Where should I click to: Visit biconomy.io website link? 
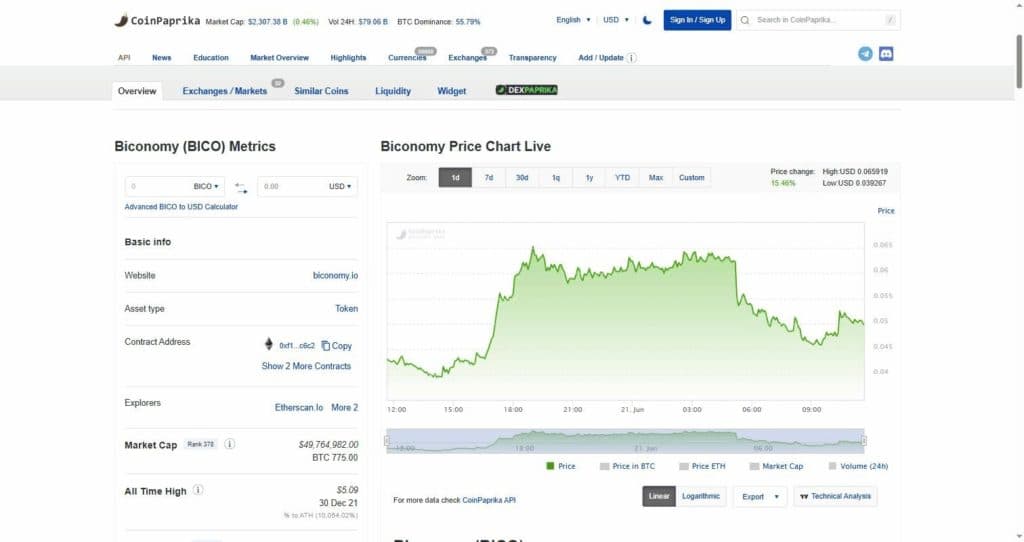(336, 276)
